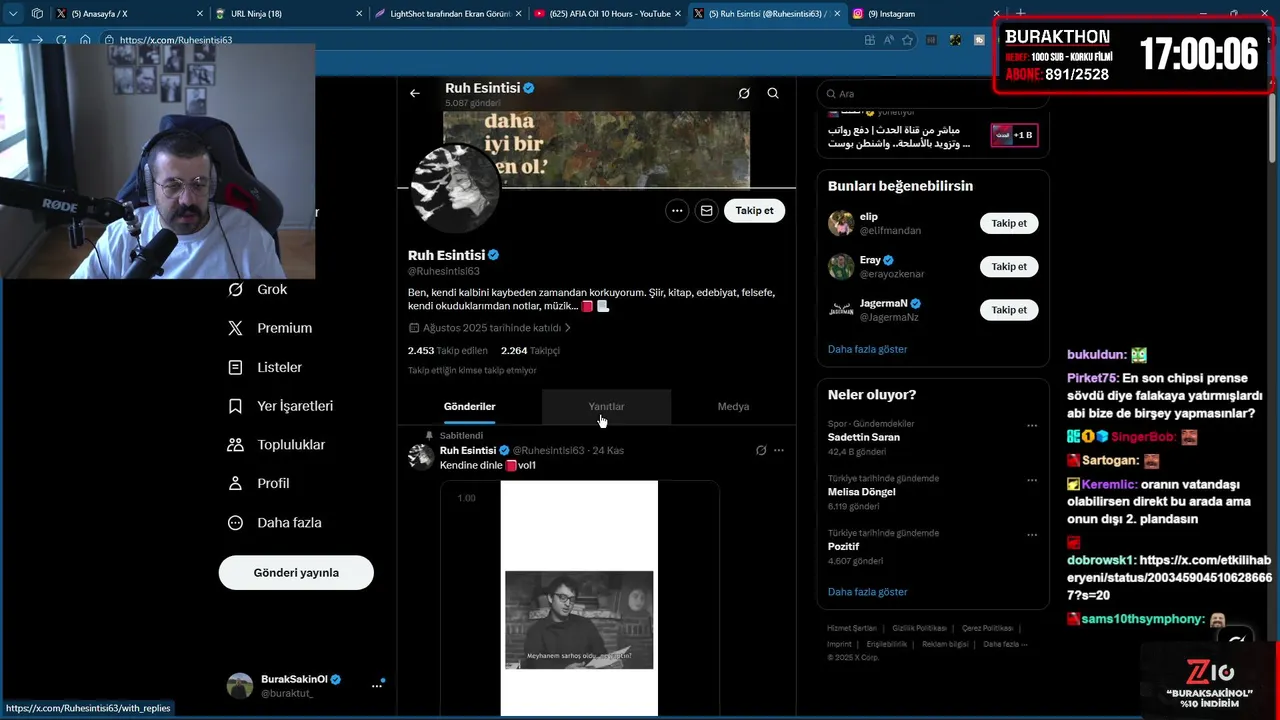The image size is (1280, 720).
Task: Play the pinned post video thumbnail
Action: pos(579,598)
